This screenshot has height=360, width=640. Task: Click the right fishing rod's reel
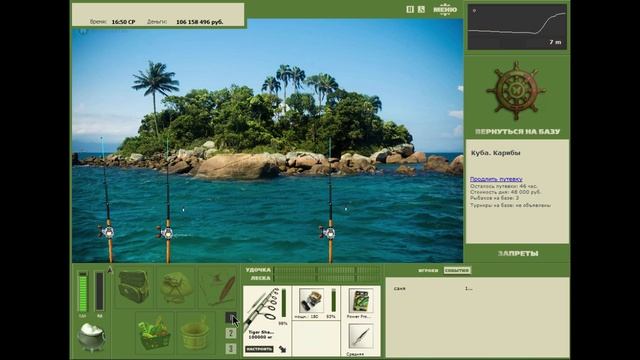pos(328,233)
